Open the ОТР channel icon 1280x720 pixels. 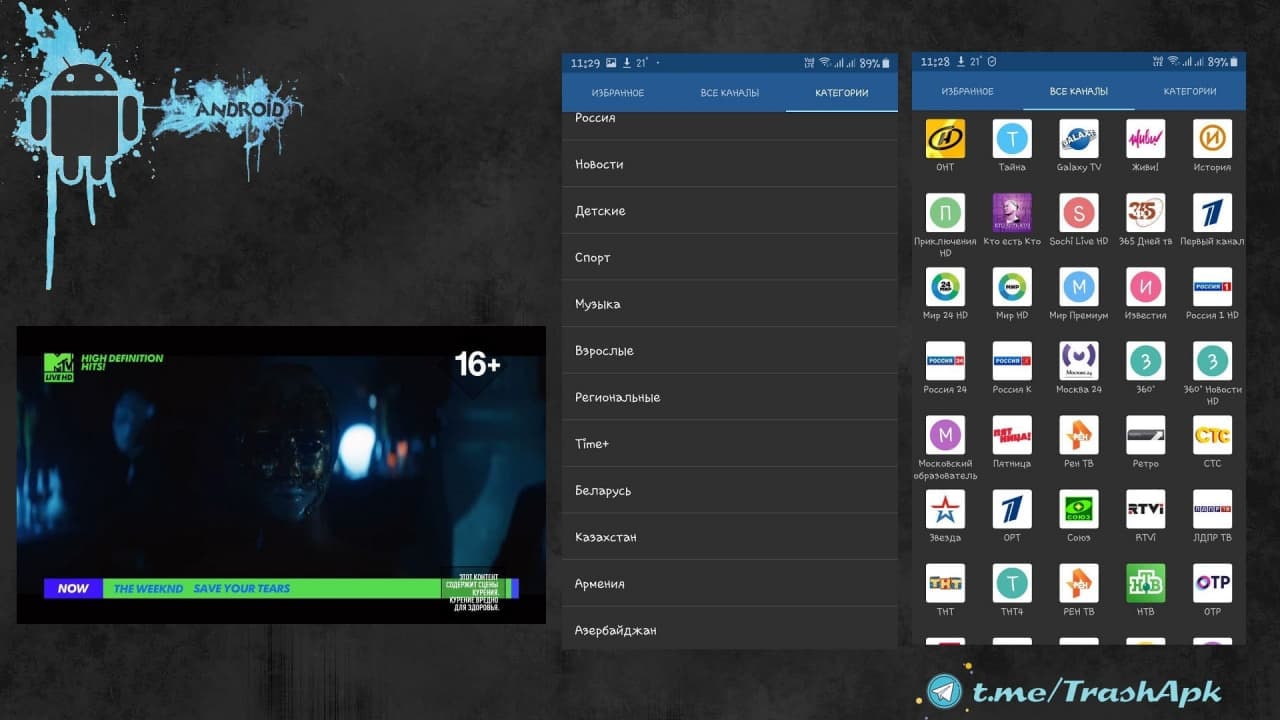pyautogui.click(x=1213, y=583)
